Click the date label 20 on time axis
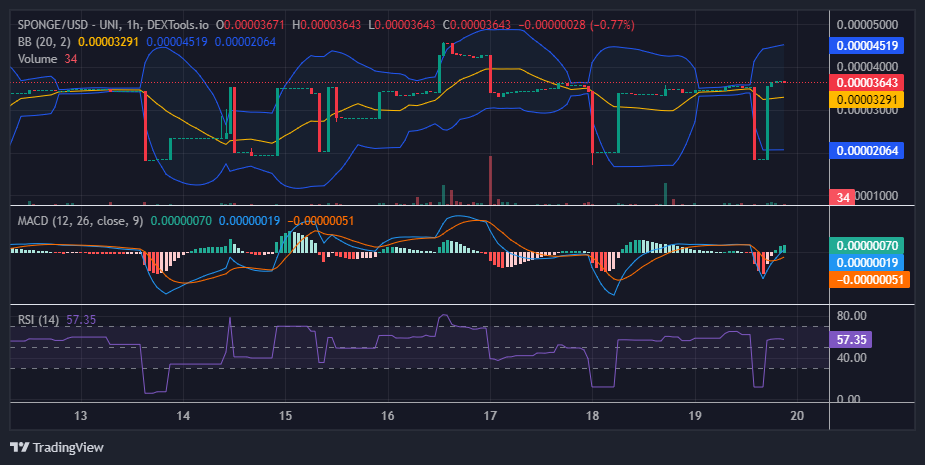 (797, 415)
